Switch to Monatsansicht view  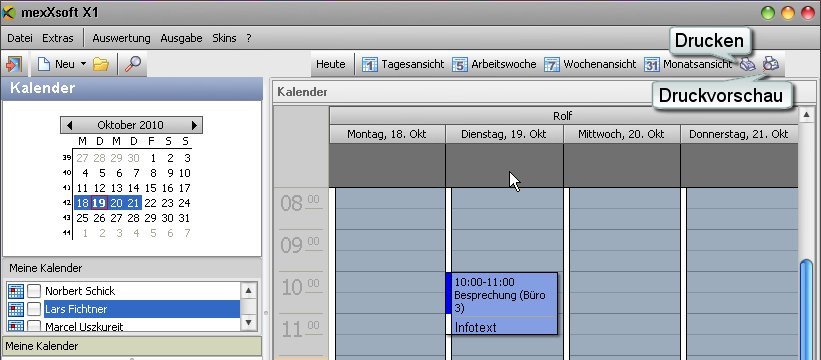[688, 64]
